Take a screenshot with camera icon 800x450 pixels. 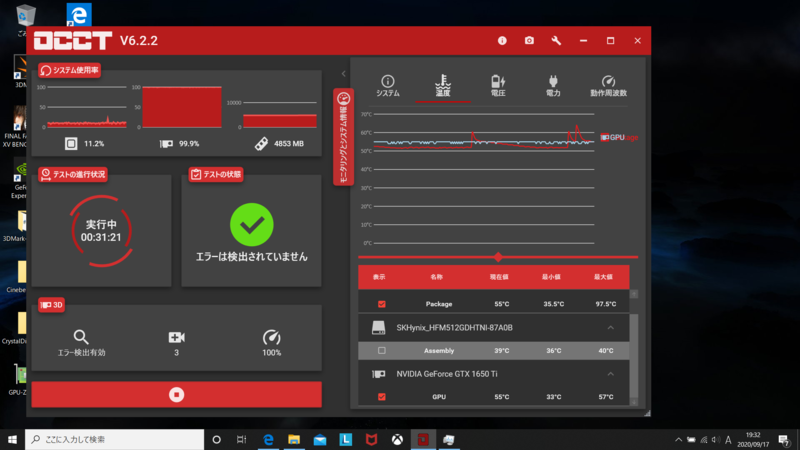tap(529, 40)
